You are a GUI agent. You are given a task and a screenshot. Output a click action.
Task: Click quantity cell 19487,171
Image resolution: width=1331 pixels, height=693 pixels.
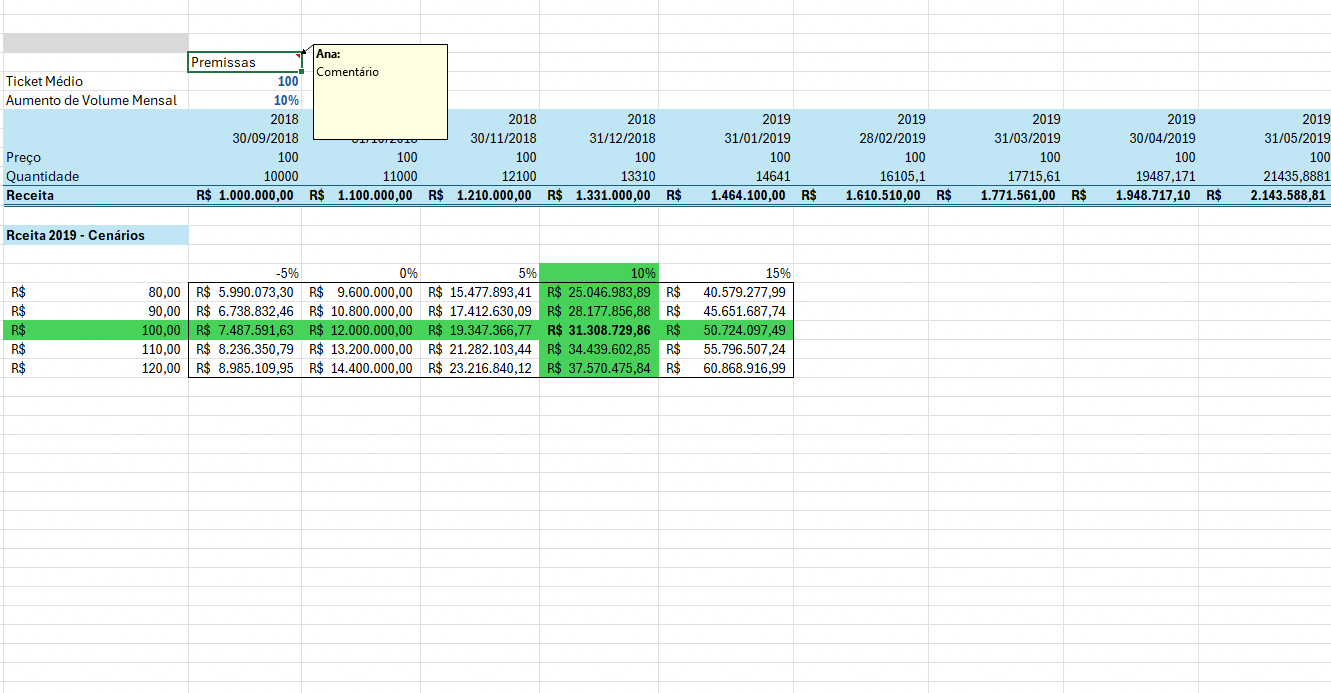(x=1131, y=176)
